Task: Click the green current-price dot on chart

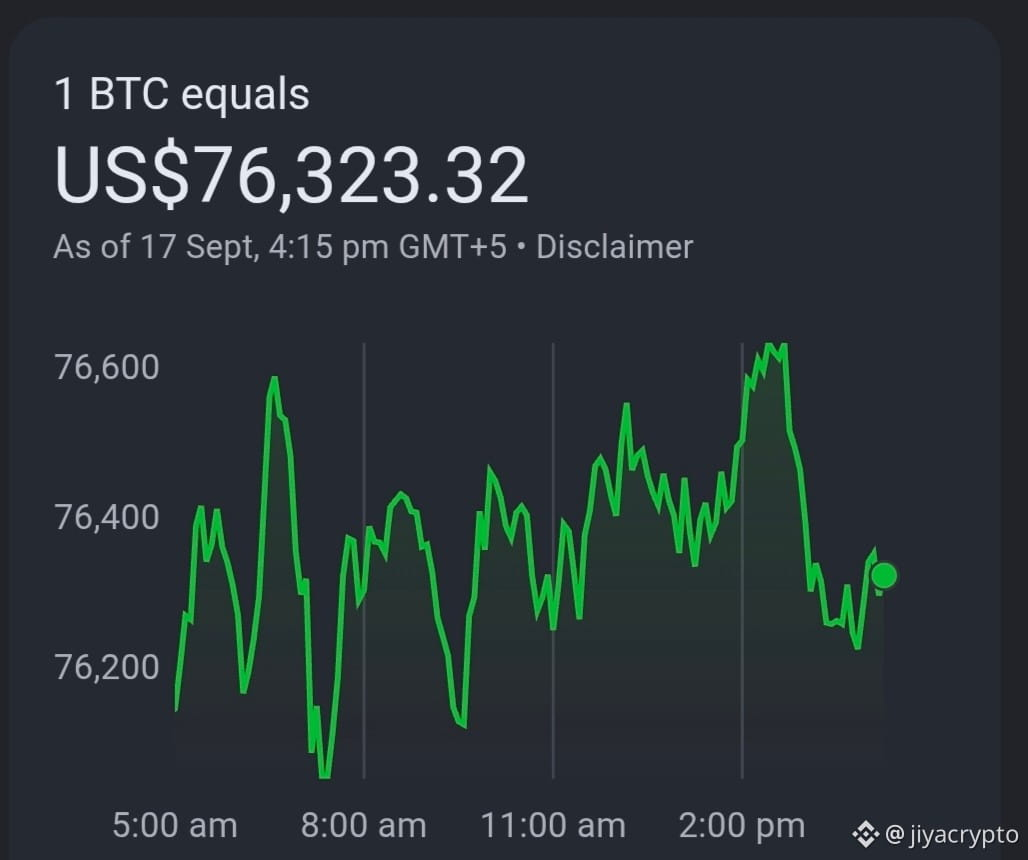Action: pos(884,576)
